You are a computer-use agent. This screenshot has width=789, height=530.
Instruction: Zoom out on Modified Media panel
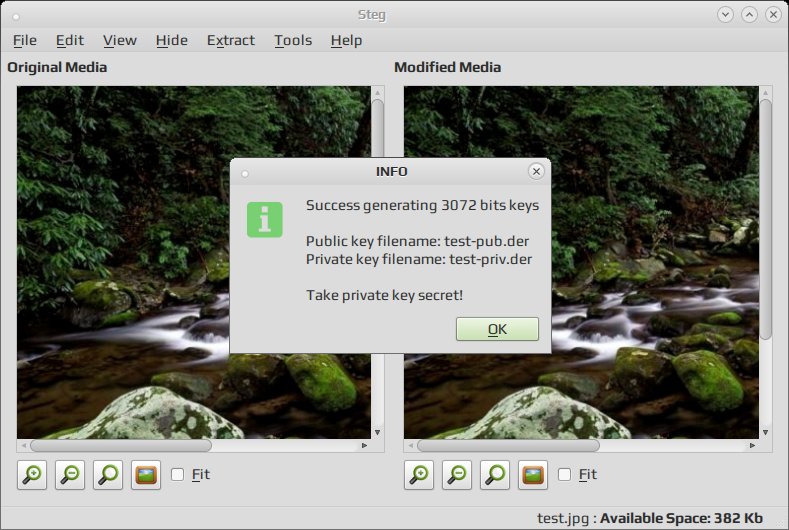coord(457,475)
